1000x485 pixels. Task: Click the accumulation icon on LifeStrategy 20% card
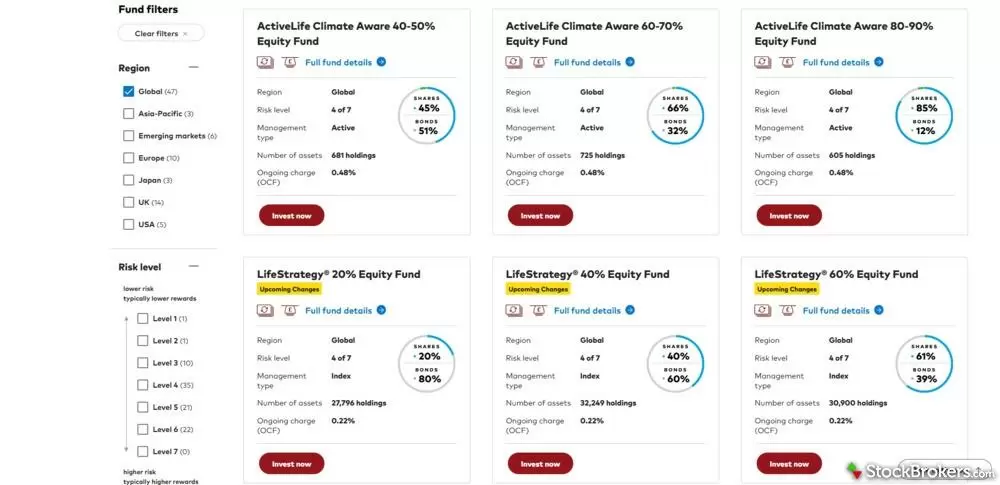pyautogui.click(x=264, y=310)
